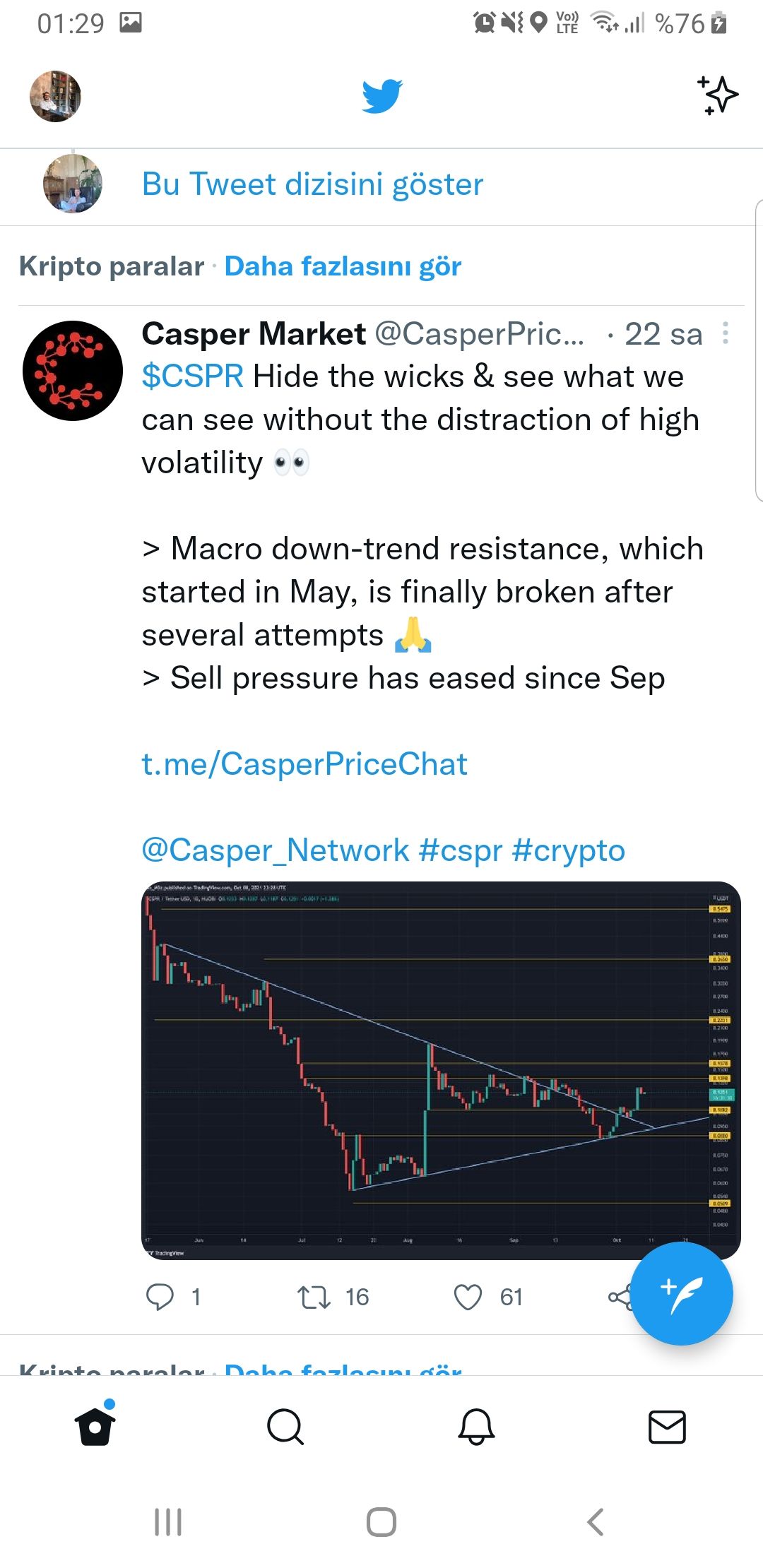
Task: Share the tweet via share icon
Action: click(619, 1297)
